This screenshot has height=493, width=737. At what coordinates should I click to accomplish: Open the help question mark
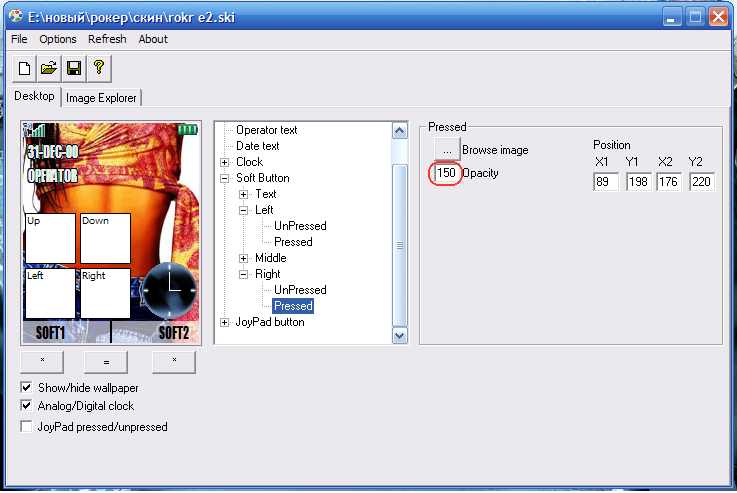pos(99,69)
